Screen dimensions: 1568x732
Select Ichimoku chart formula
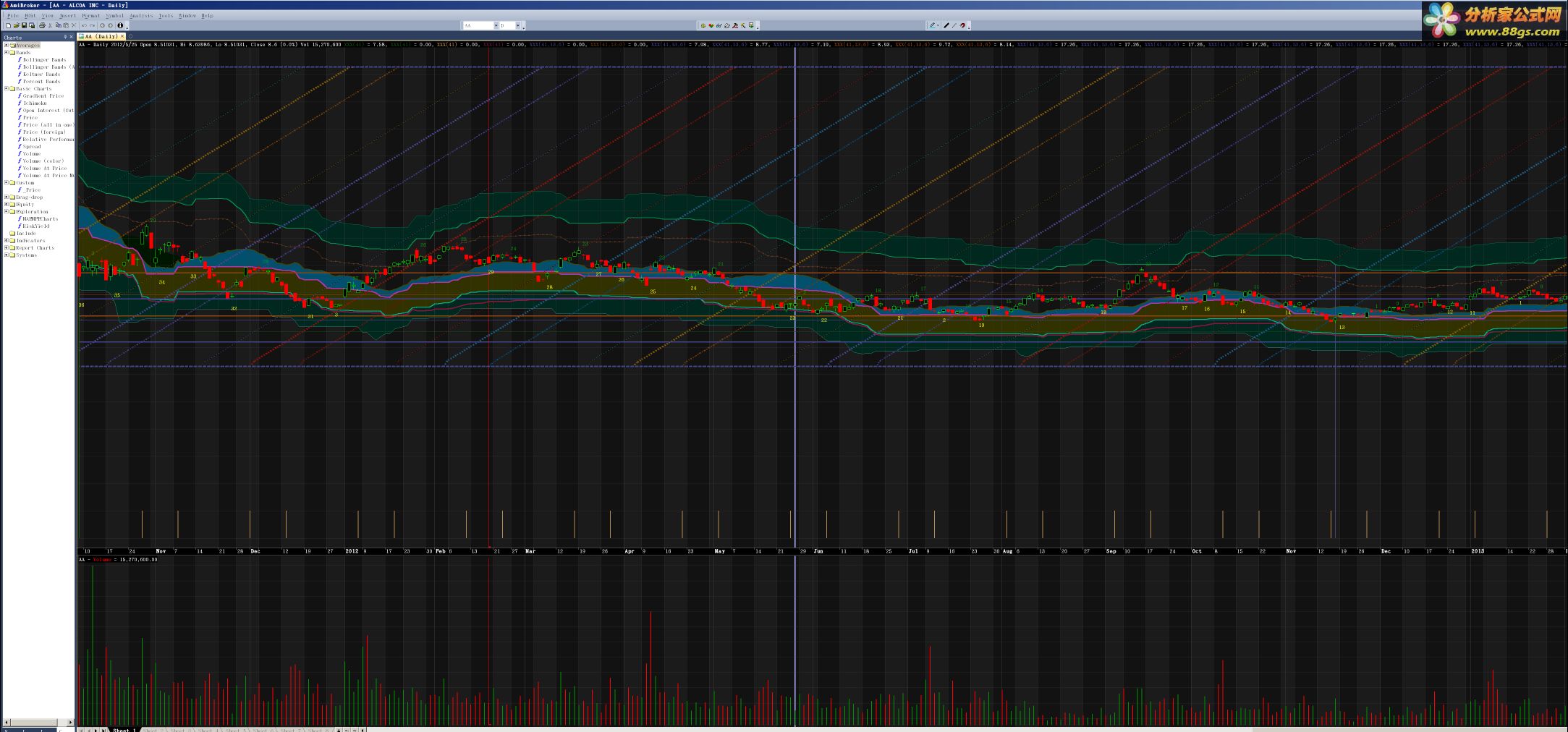coord(35,103)
